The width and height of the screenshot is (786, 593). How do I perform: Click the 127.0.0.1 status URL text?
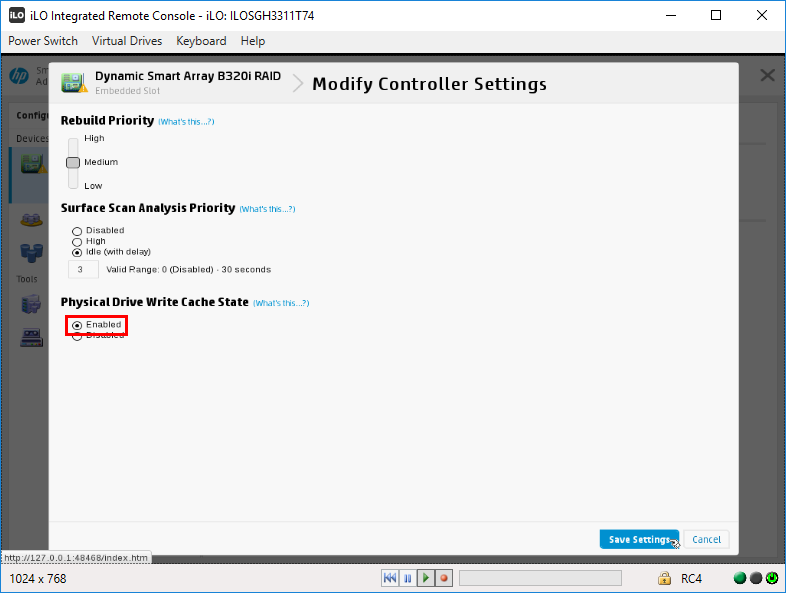click(76, 557)
